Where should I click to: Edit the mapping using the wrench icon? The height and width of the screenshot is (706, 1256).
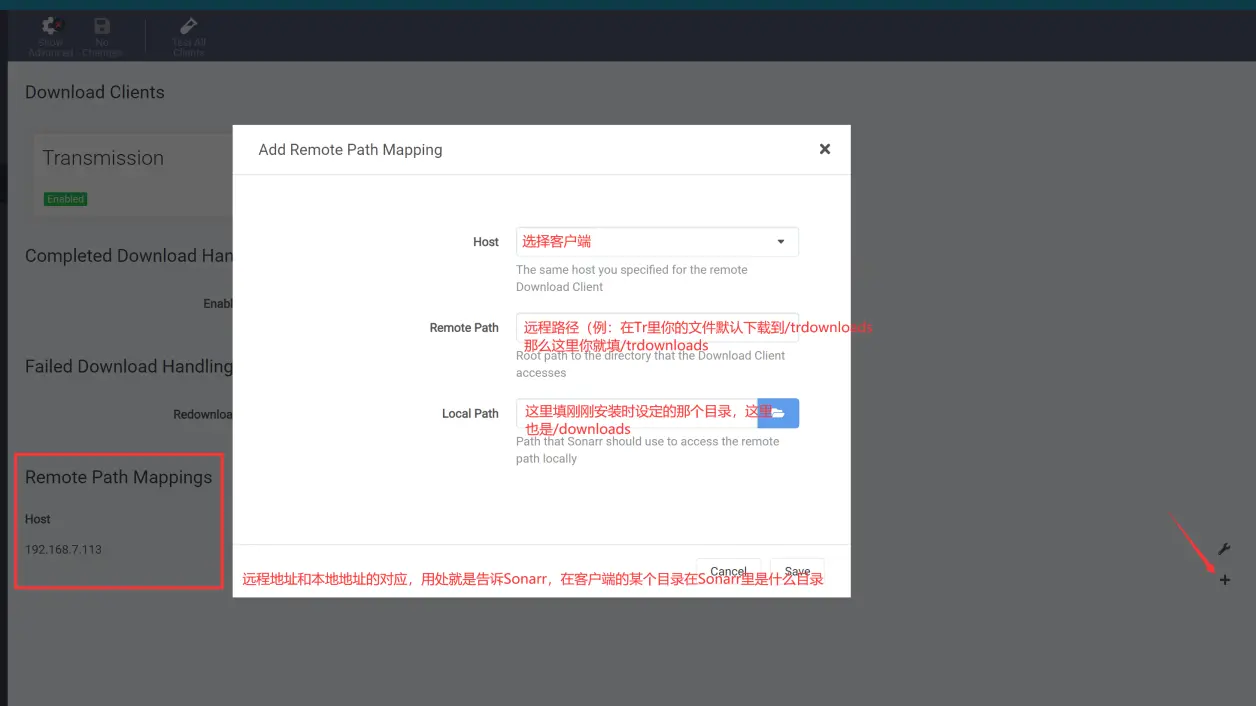pos(1224,549)
